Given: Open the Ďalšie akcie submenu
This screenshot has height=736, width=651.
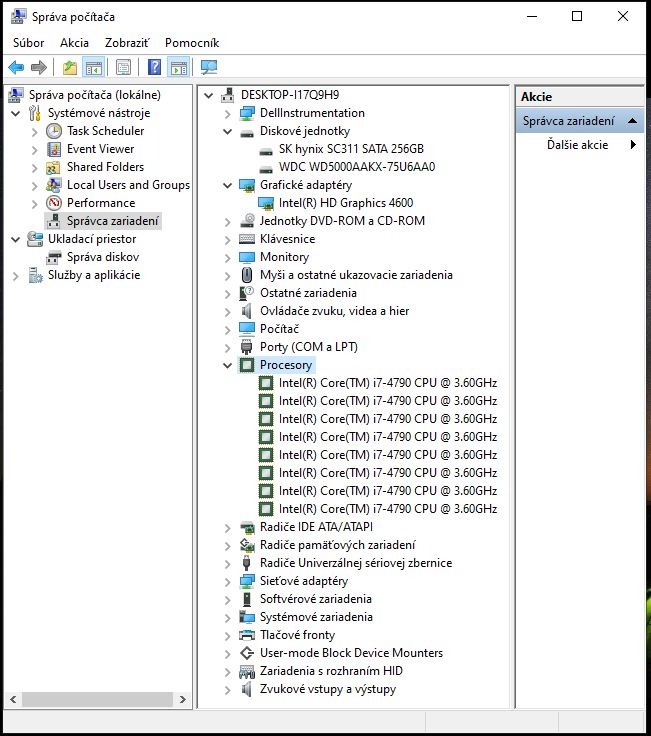Looking at the screenshot, I should [580, 145].
